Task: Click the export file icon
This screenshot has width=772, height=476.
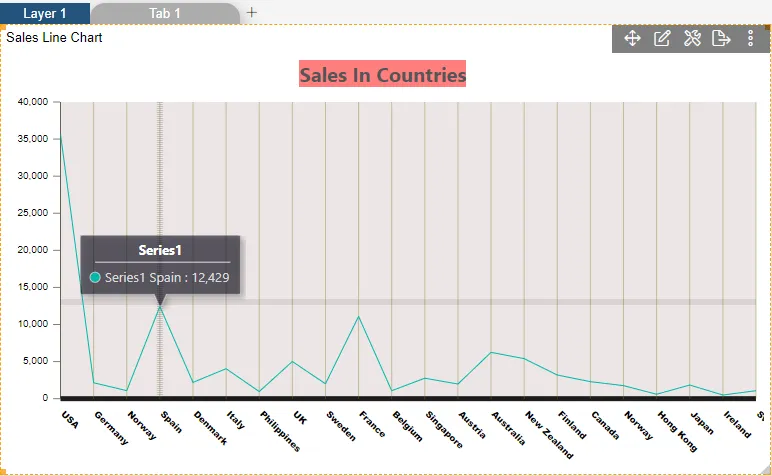Action: (x=721, y=39)
